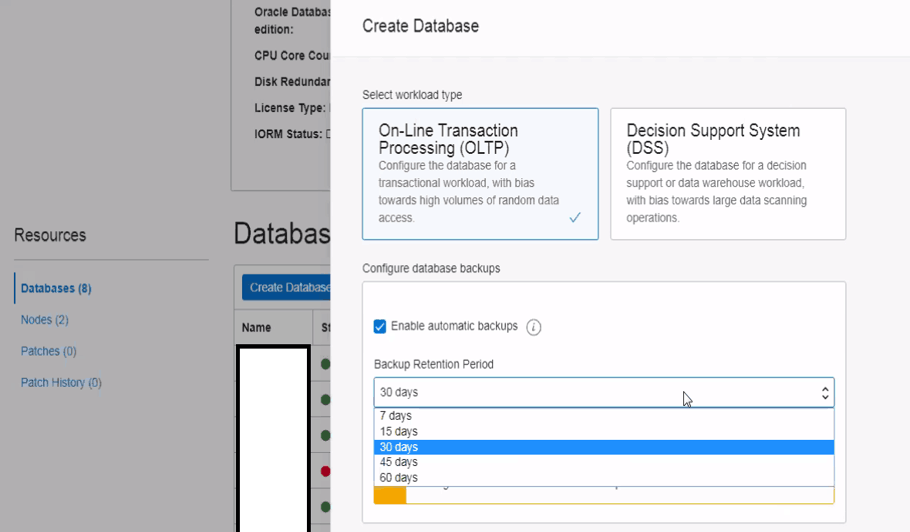Select the On-Line Transaction Processing (OLTP) workload card
The image size is (910, 532).
480,173
